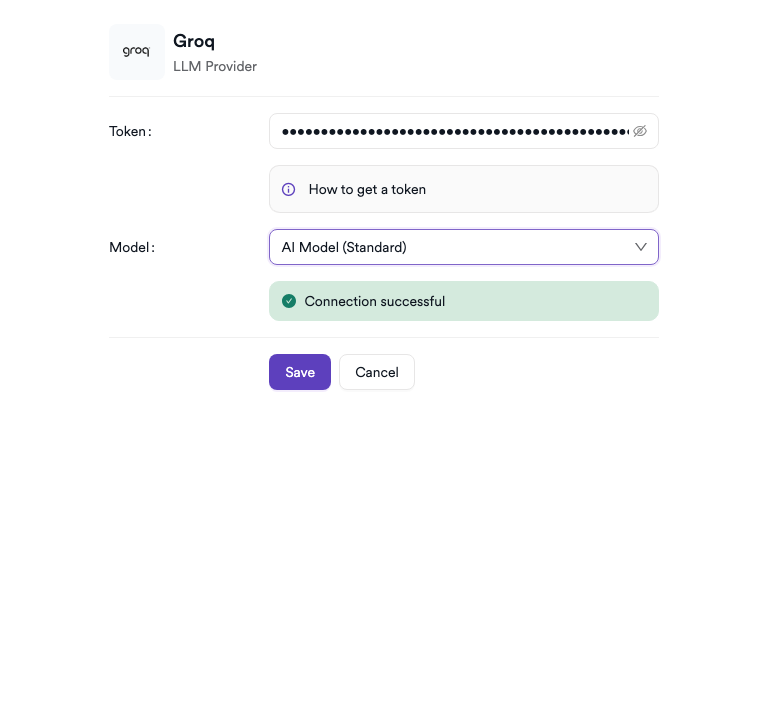
Task: Show the hidden token with the eye icon
Action: pos(640,131)
